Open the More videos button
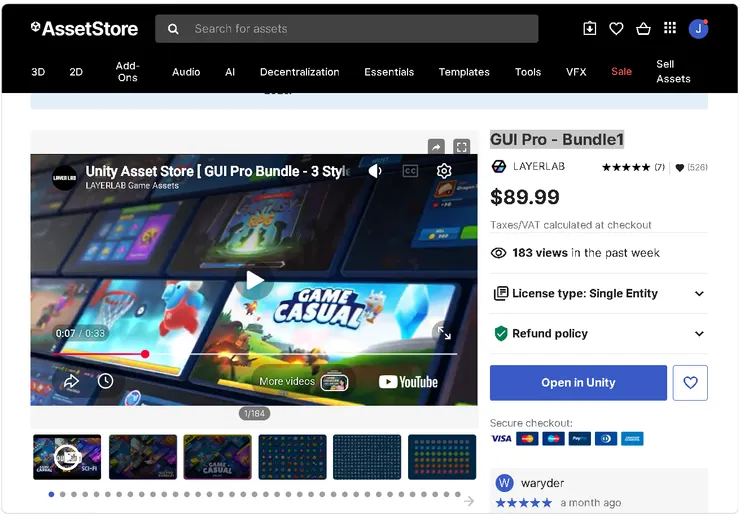740x514 pixels. (x=303, y=381)
